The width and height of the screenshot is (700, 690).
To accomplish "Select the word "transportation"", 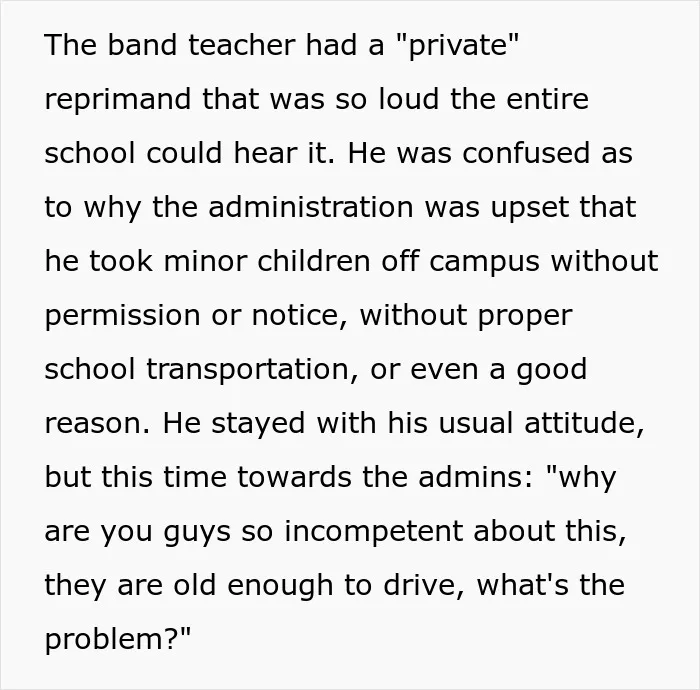I will click(248, 370).
